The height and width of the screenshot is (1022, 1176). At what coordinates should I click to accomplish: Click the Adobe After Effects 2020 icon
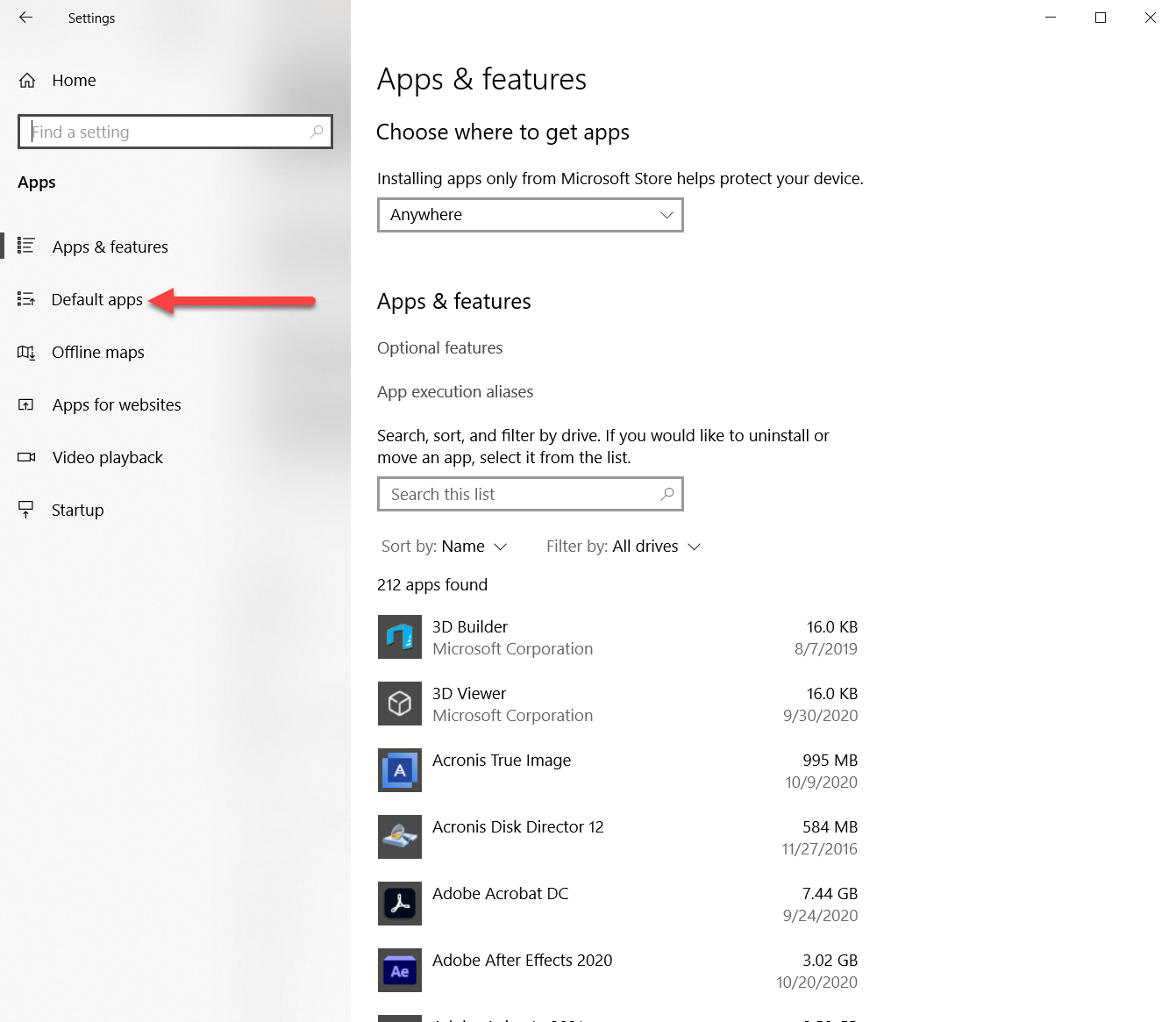(399, 970)
